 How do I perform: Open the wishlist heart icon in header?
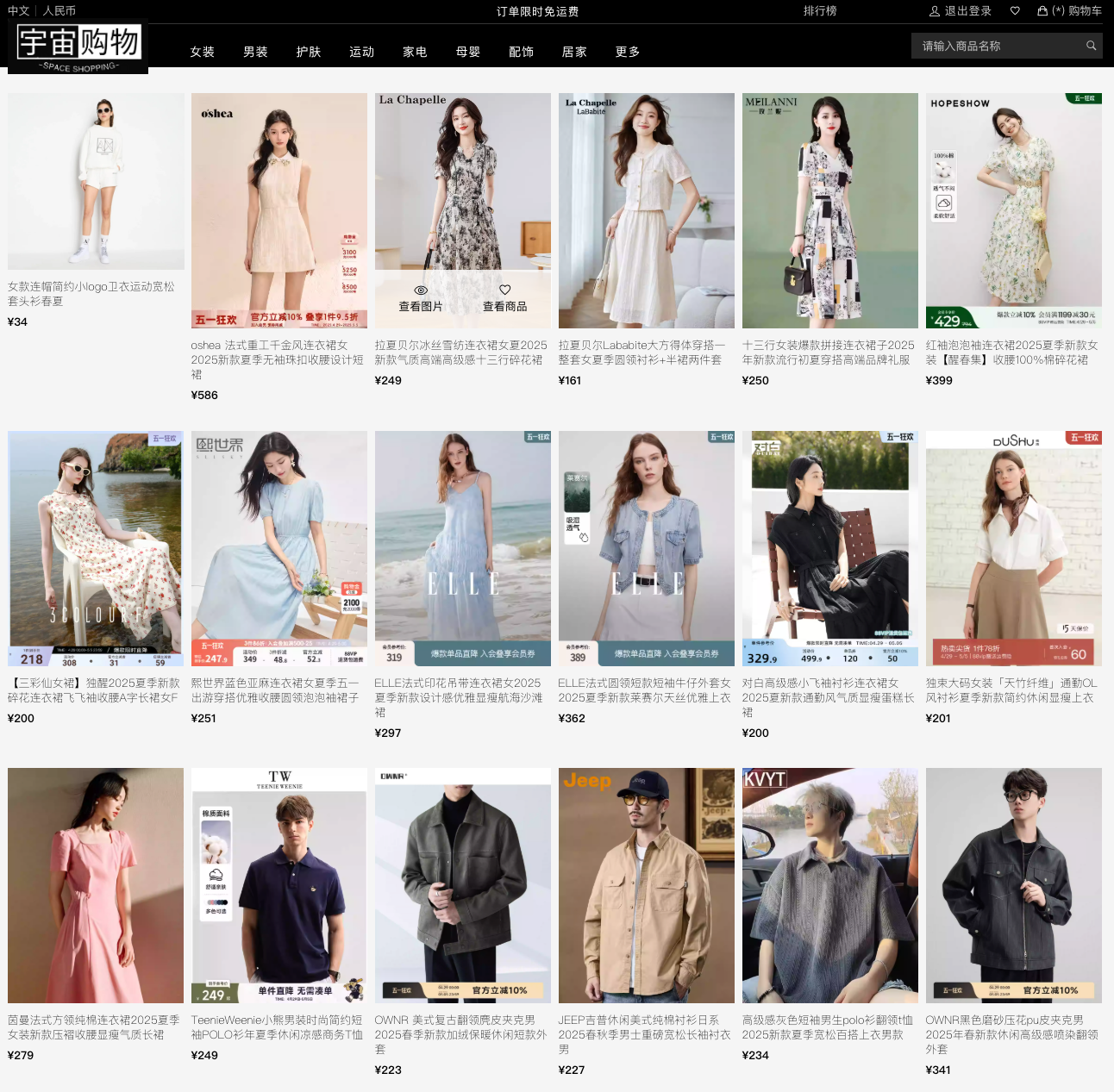pyautogui.click(x=1015, y=11)
